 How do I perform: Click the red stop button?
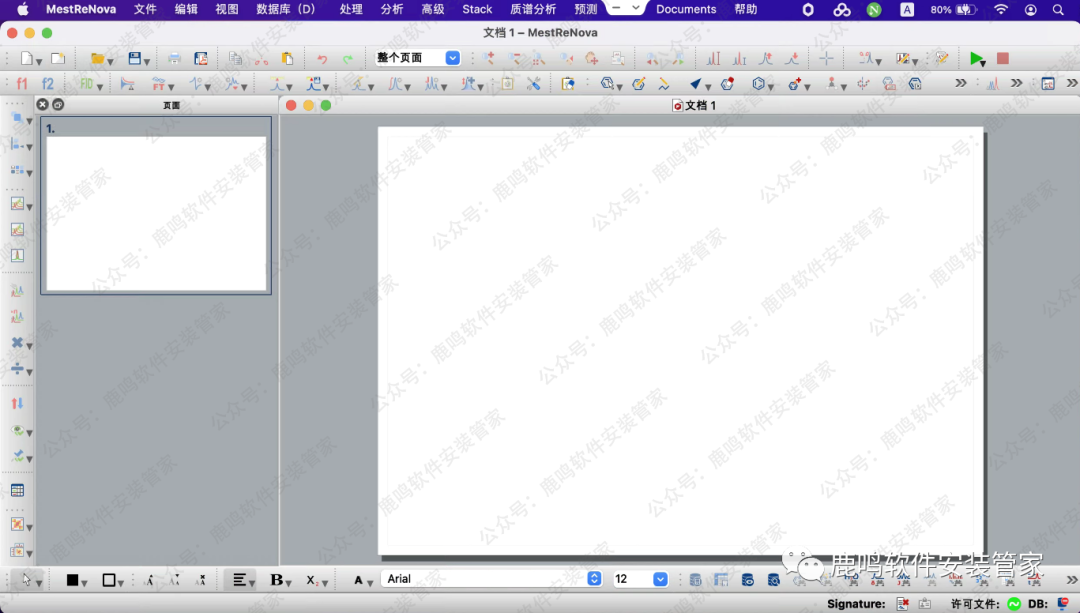[x=1003, y=59]
